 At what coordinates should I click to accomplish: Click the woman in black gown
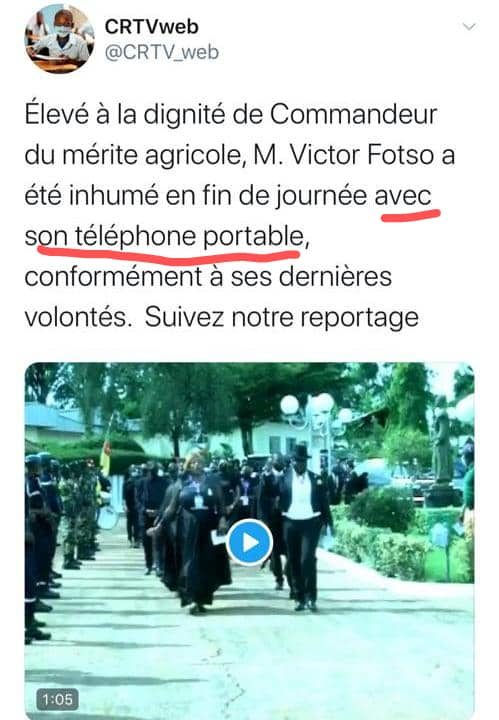[200, 533]
